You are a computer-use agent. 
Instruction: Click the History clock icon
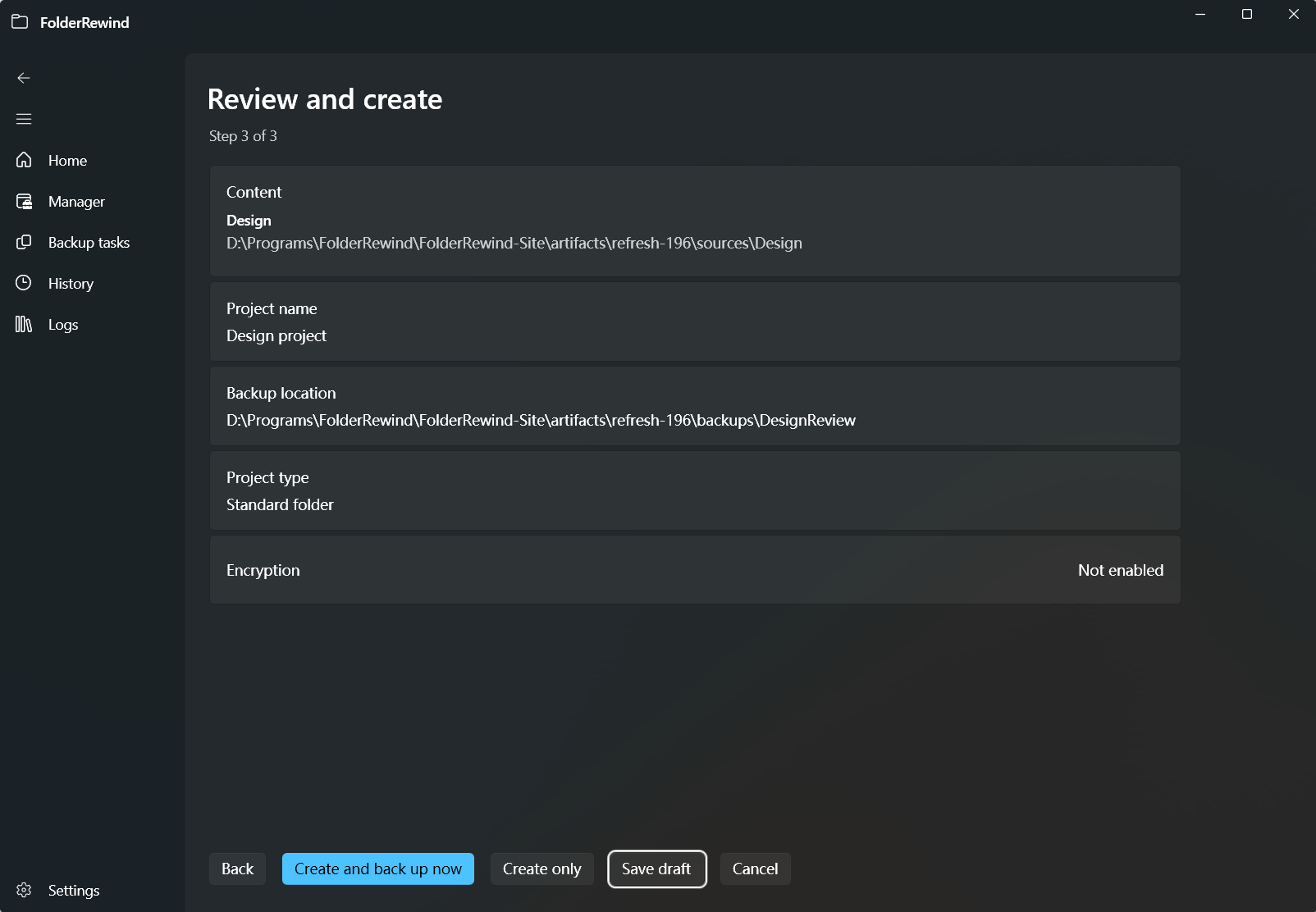24,283
